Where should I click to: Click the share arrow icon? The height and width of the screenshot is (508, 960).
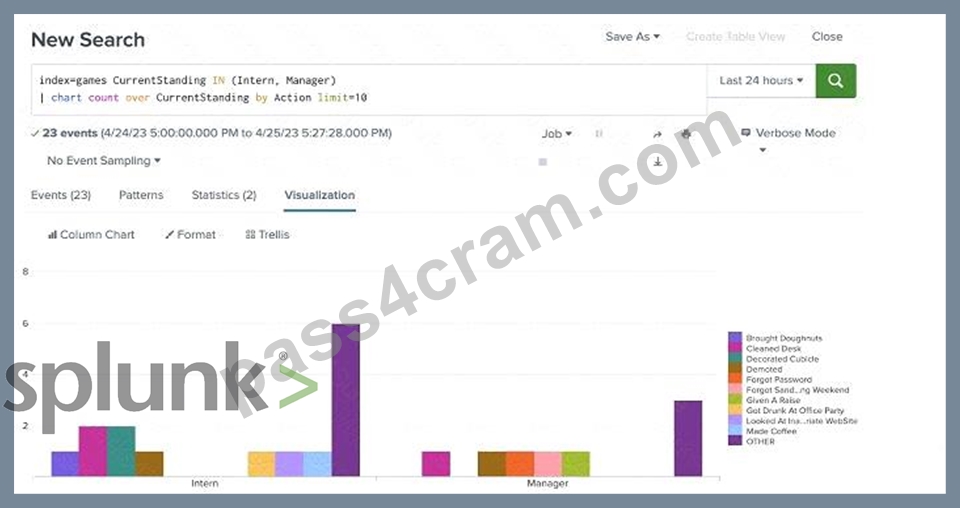click(657, 134)
